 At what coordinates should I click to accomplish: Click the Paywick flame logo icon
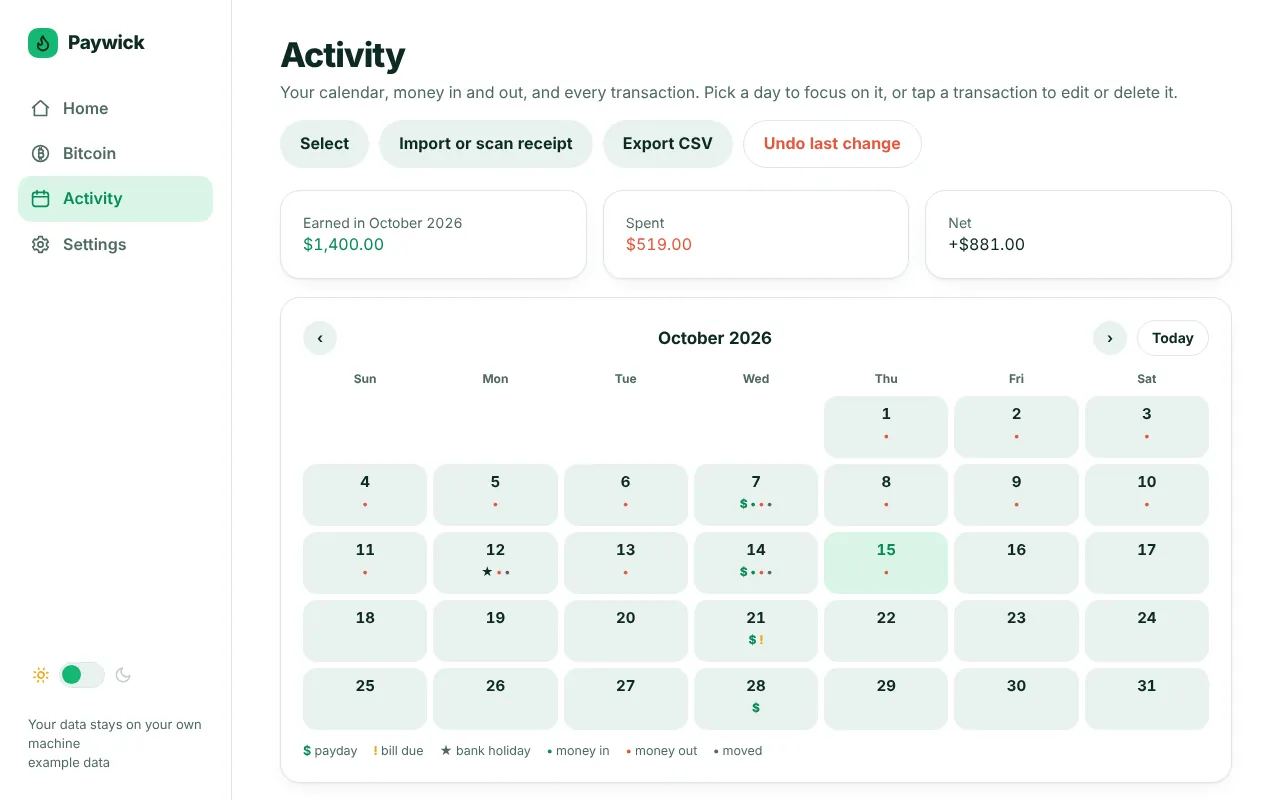43,43
